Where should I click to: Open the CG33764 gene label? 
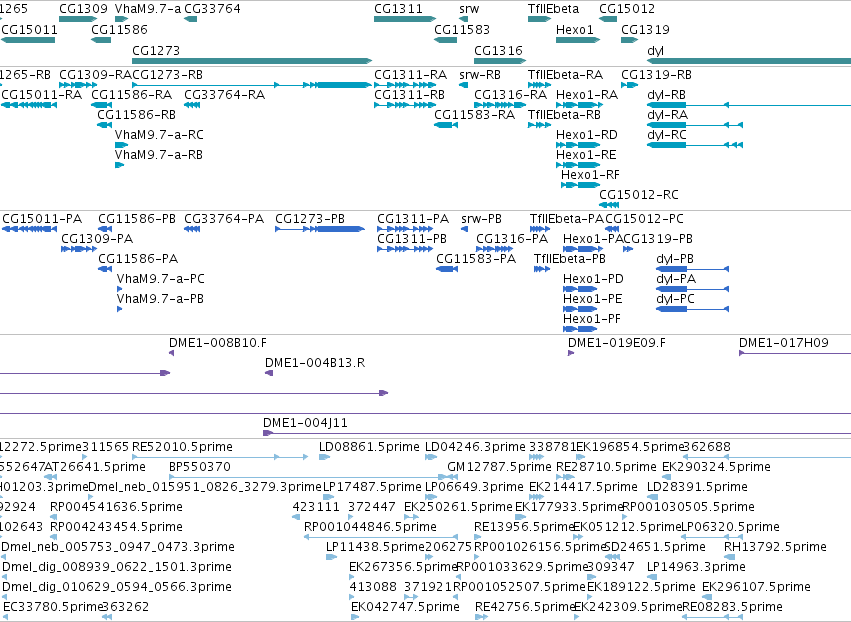(x=212, y=9)
